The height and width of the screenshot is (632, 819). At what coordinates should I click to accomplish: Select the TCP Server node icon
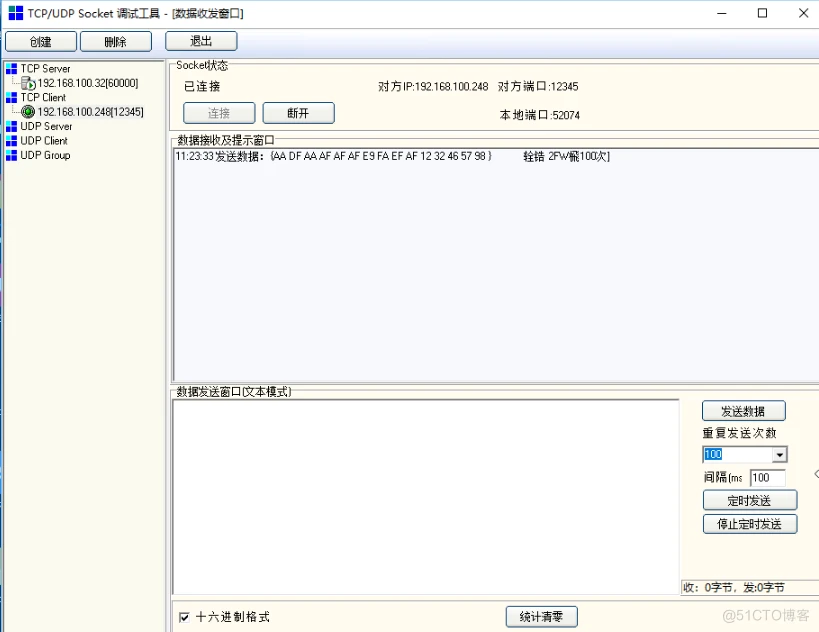(12, 68)
